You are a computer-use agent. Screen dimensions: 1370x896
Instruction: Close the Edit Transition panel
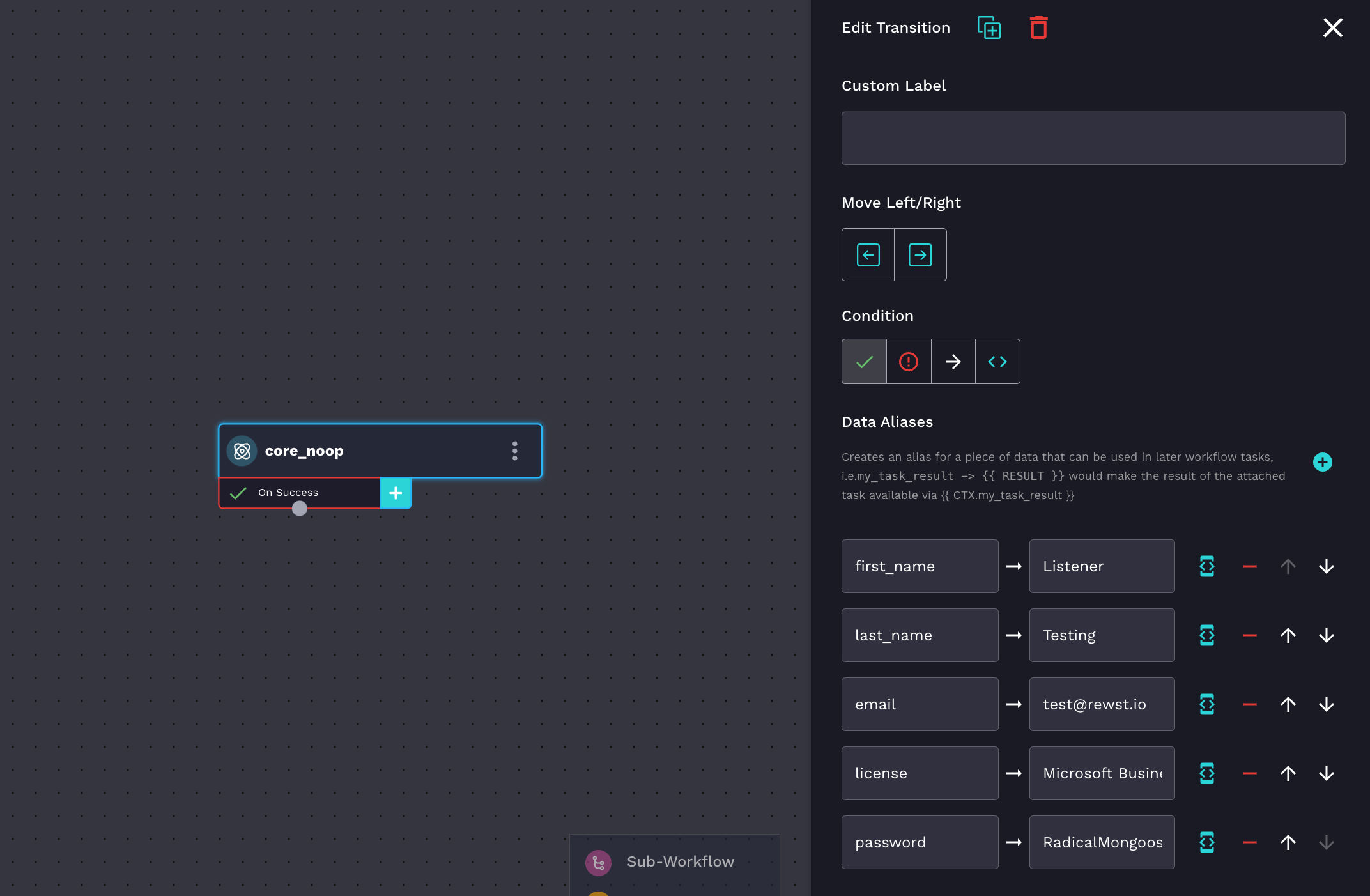(x=1332, y=27)
